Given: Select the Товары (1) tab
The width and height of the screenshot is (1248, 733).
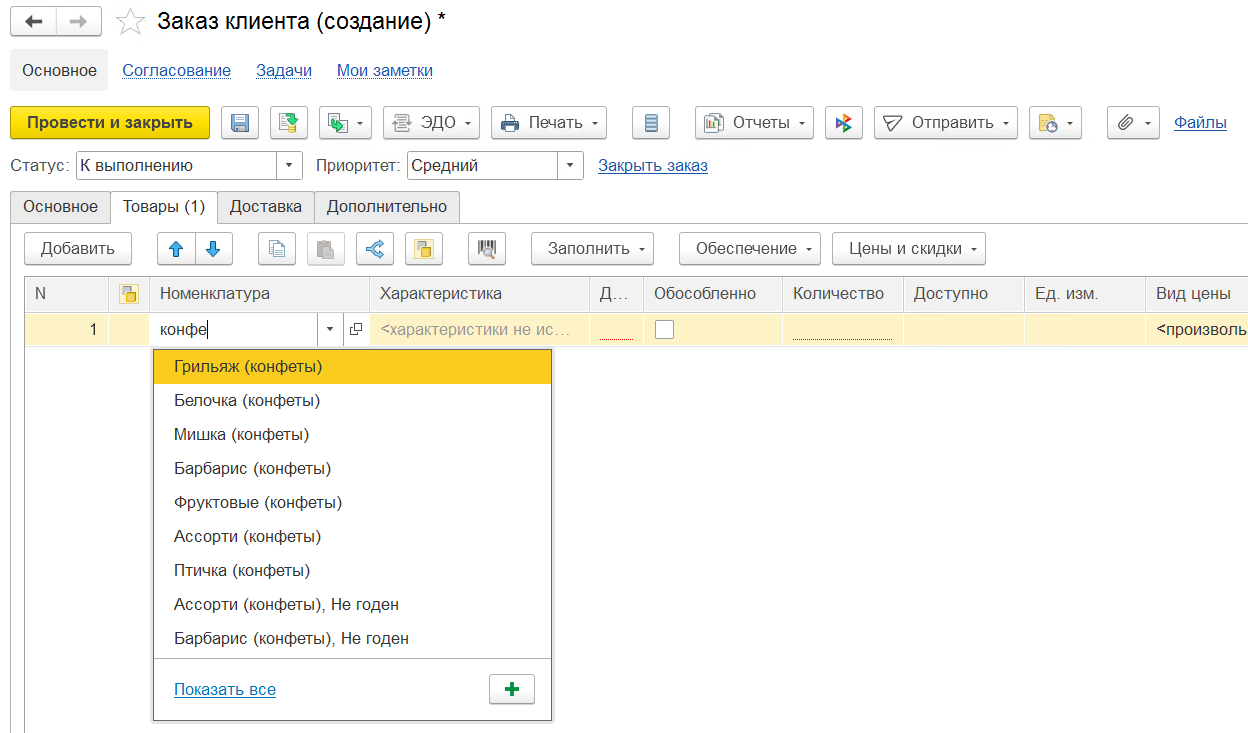Looking at the screenshot, I should pyautogui.click(x=164, y=207).
